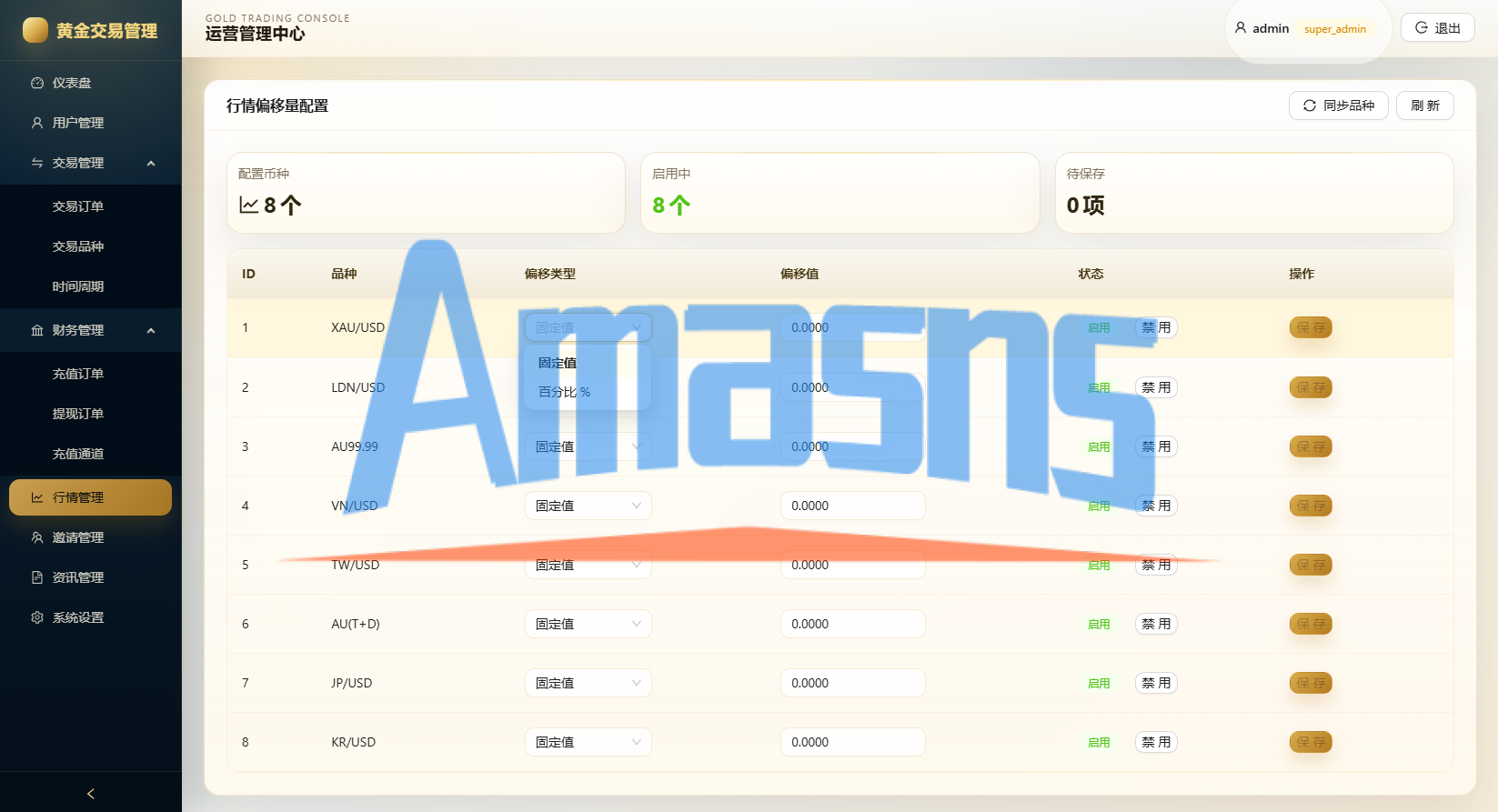Screen dimensions: 1498x812
Task: Open 仪表盘 menu item
Action: pyautogui.click(x=91, y=83)
